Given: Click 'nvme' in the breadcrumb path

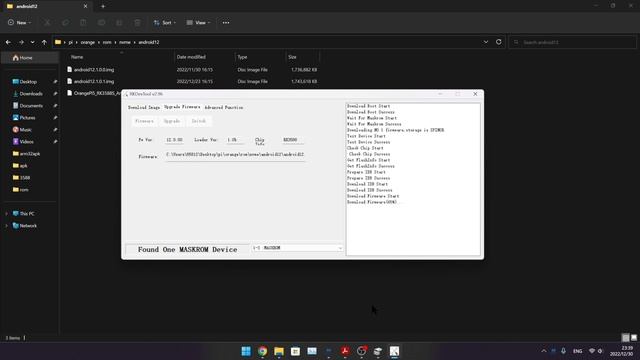Looking at the screenshot, I should click(125, 42).
